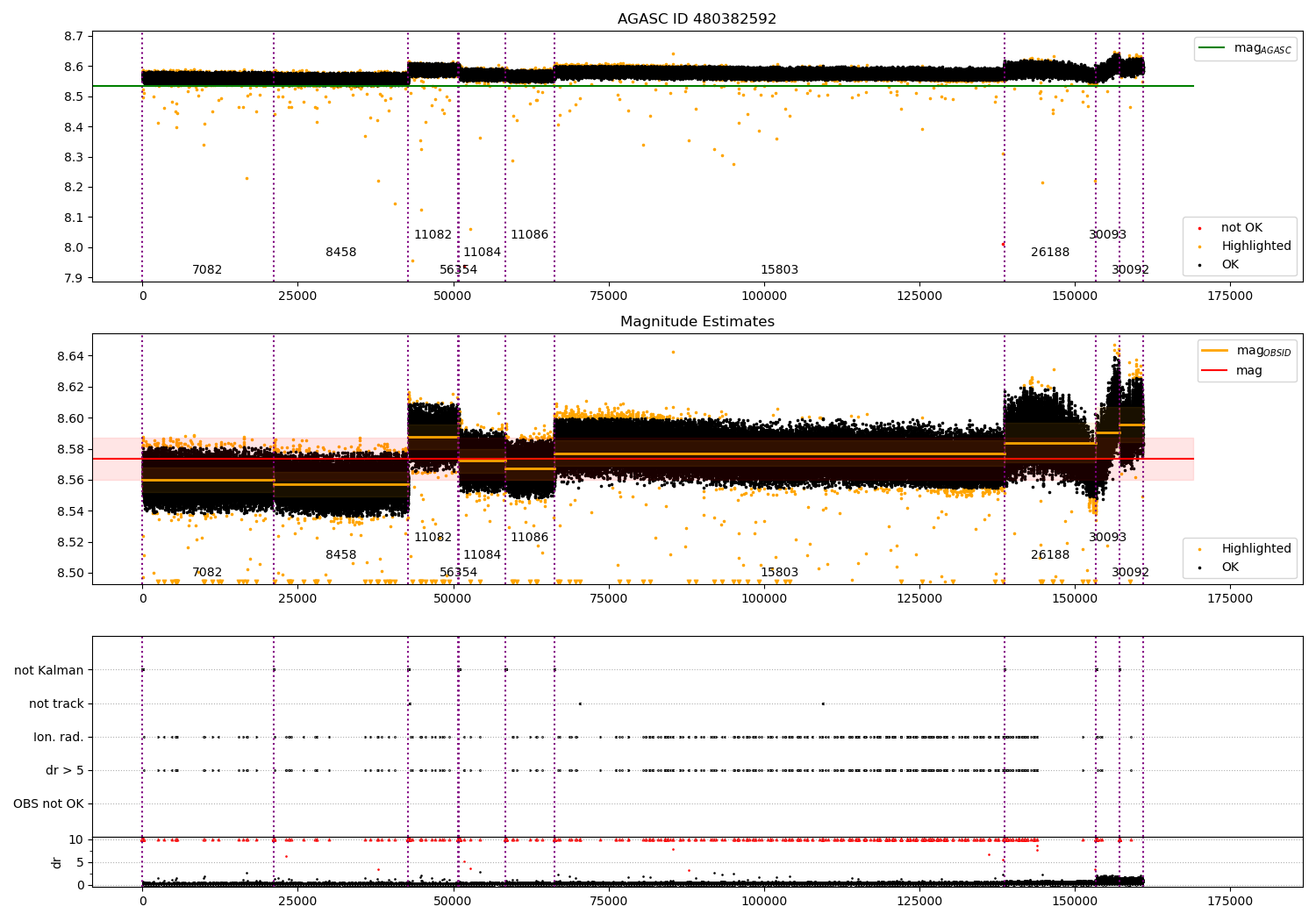Click the 'Ion. rad.' axis label
Image resolution: width=1316 pixels, height=921 pixels.
tap(59, 737)
